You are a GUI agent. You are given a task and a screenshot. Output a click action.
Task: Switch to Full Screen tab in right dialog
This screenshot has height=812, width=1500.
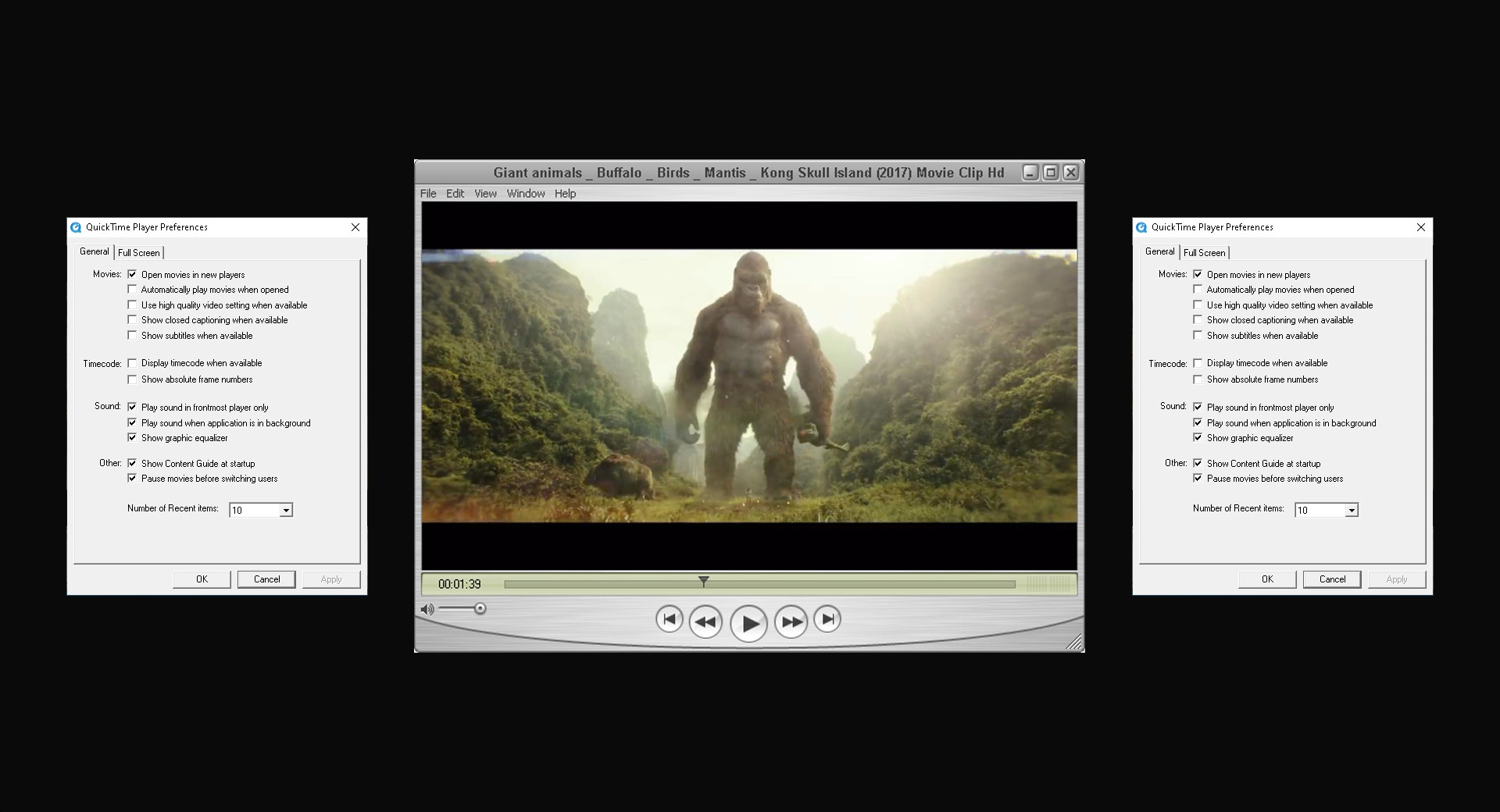1205,252
